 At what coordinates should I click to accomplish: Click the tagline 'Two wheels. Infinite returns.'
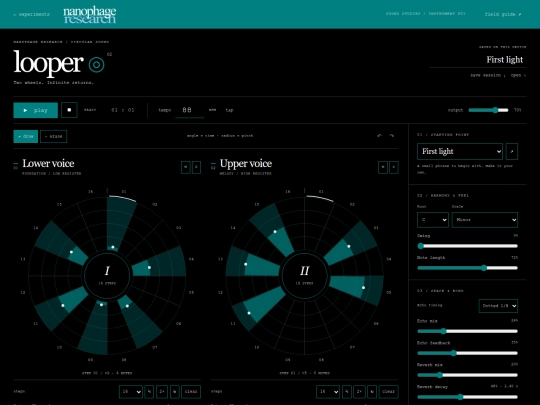tap(54, 83)
